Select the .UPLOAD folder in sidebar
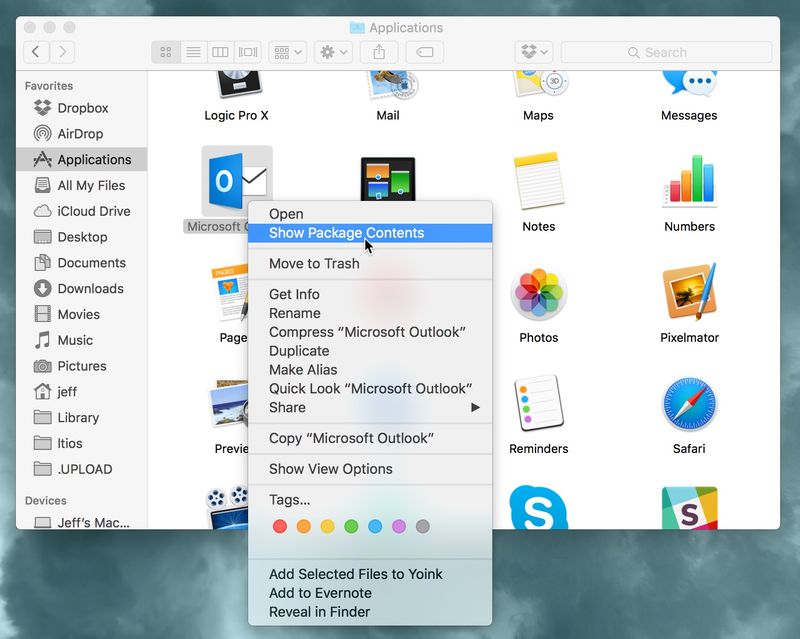800x639 pixels. (x=82, y=469)
